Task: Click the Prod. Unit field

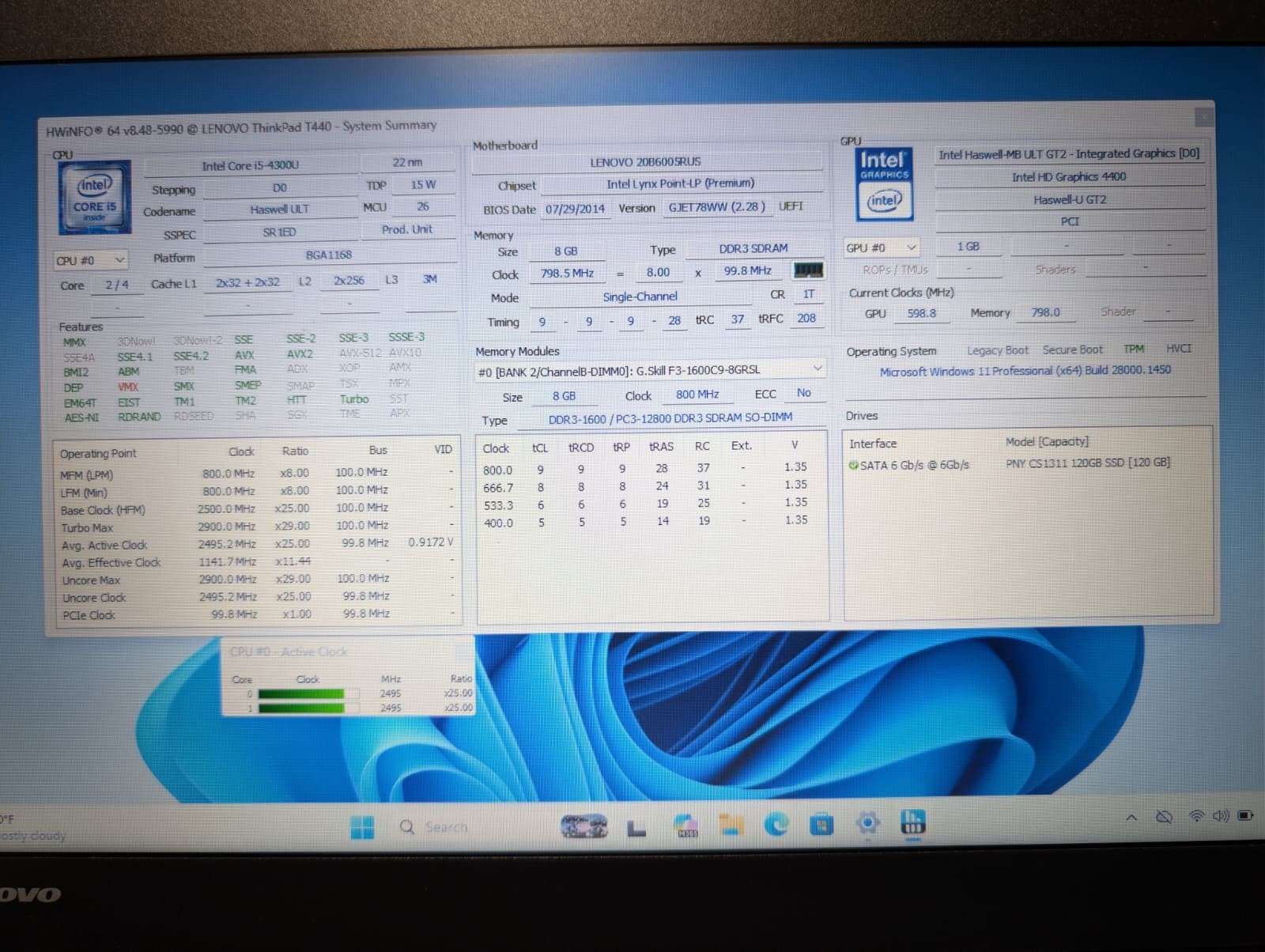Action: (x=407, y=229)
